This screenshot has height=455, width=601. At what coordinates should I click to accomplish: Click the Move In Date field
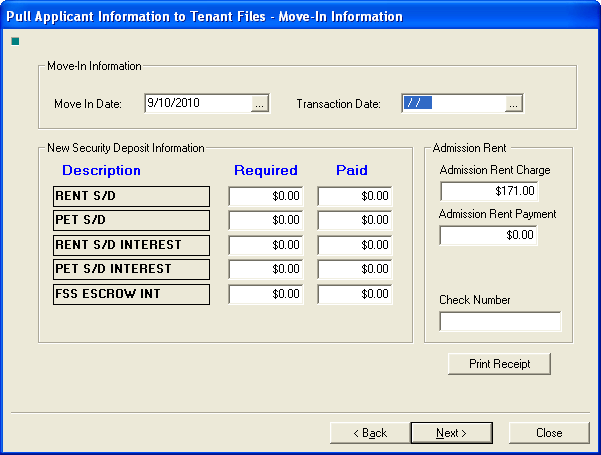click(x=196, y=103)
